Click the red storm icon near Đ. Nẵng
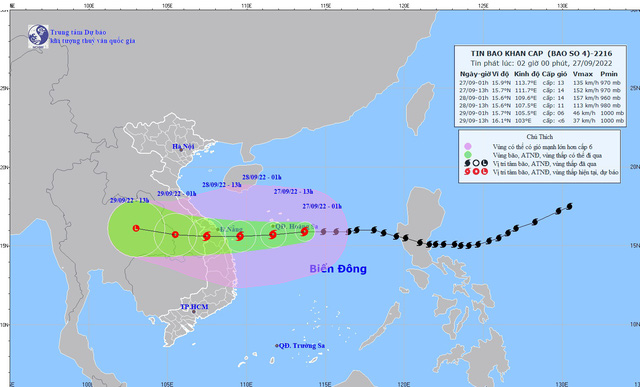Viewport: 640px width, 387px height. (206, 236)
